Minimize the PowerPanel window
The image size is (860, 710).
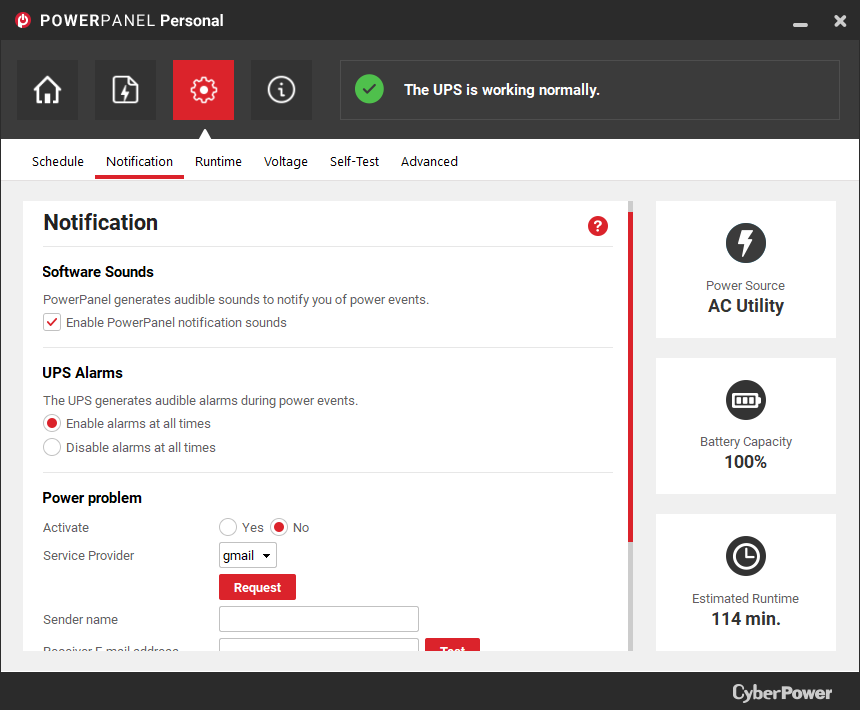(800, 24)
